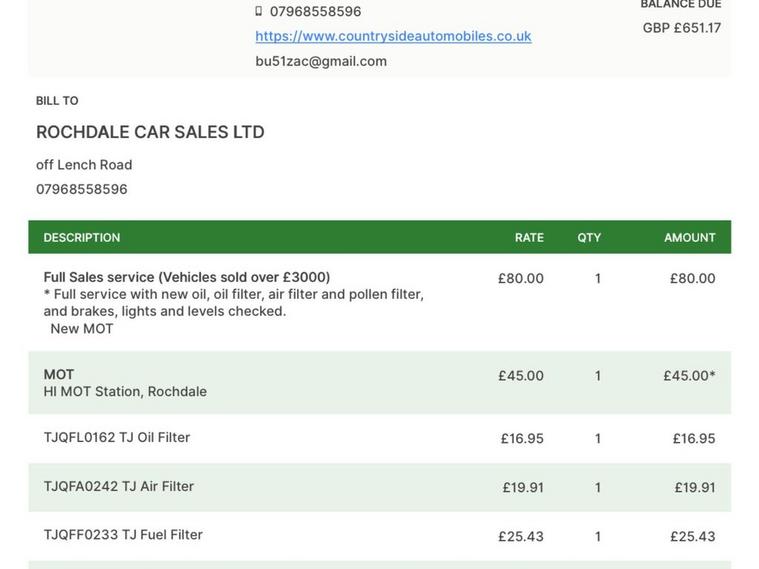Select the TJQFL0162 TJ Oil Filter row
Screen dimensions: 759x569
(x=380, y=438)
